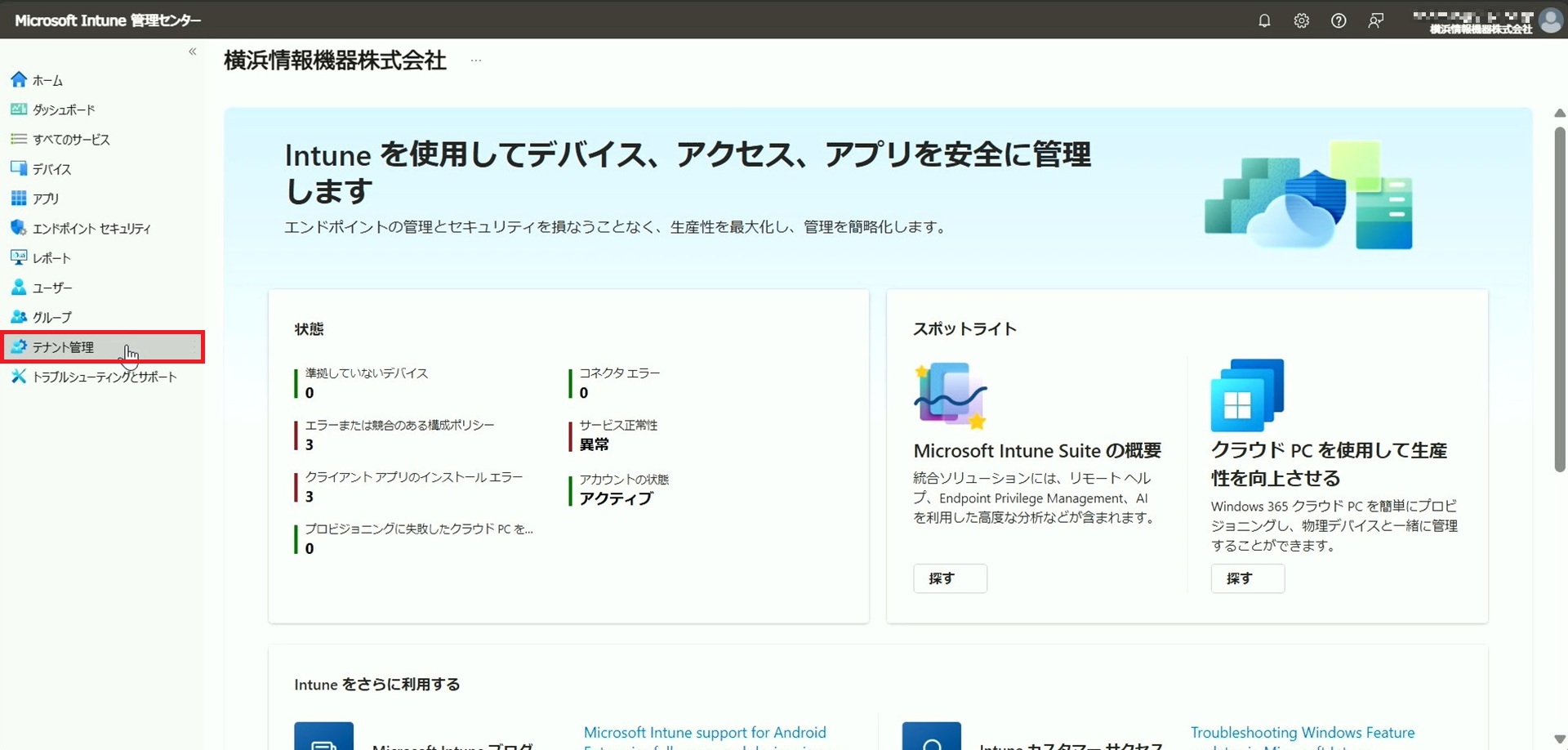
Task: Select アプリ in the navigation
Action: point(46,199)
